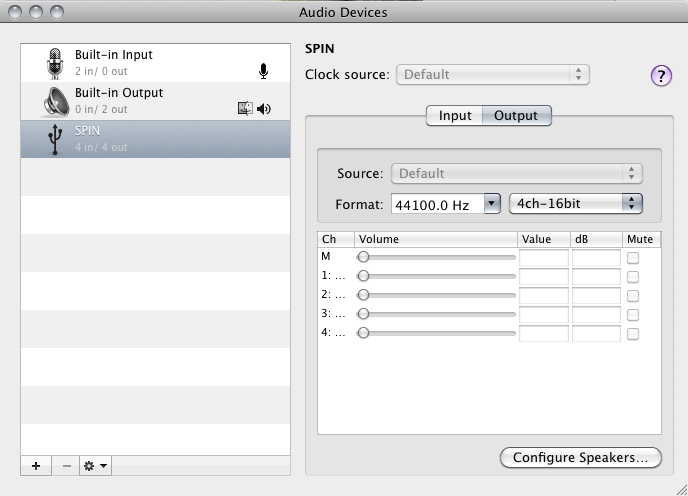This screenshot has width=688, height=496.
Task: Click the Configure Speakers button
Action: pos(580,458)
